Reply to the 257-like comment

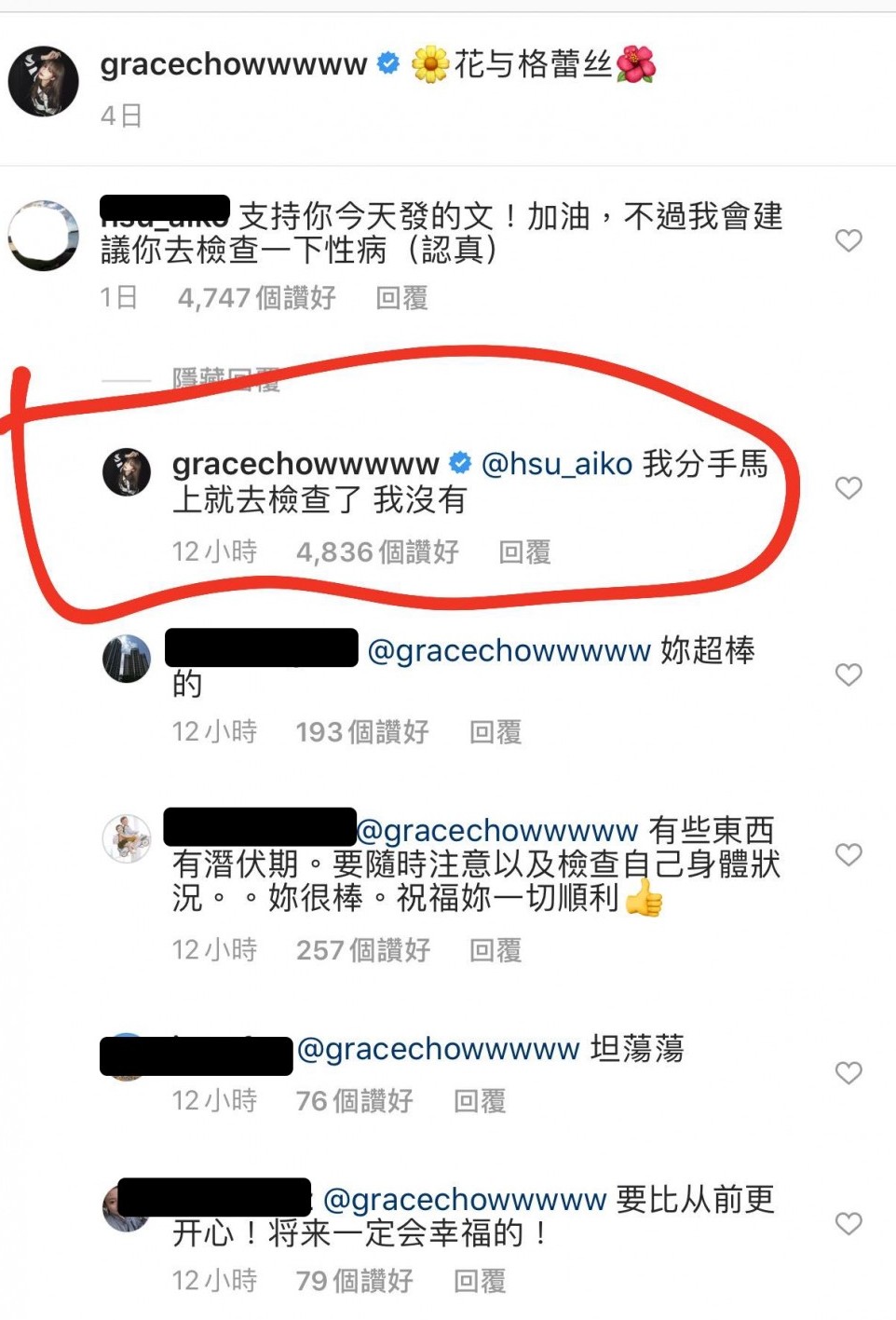[x=496, y=950]
